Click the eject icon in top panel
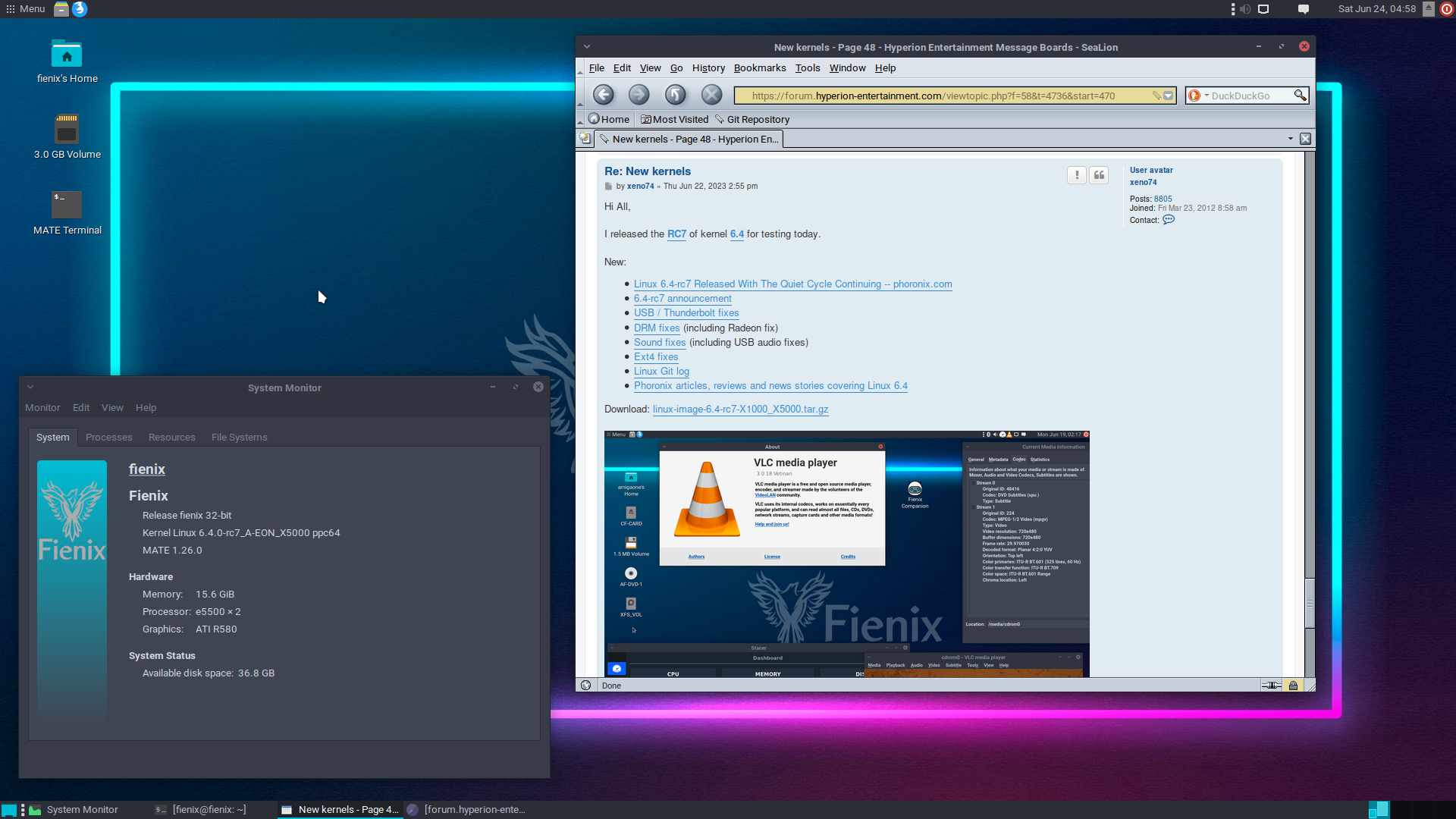This screenshot has width=1456, height=819. point(1428,9)
